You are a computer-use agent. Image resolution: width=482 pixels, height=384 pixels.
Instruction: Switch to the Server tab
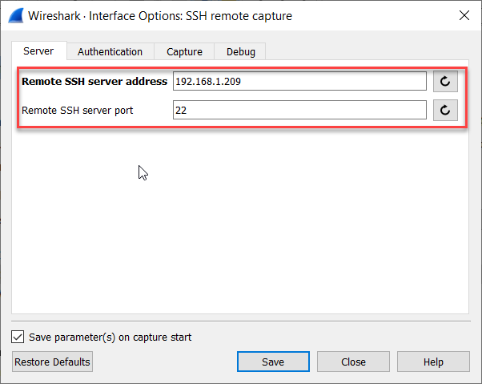[38, 51]
